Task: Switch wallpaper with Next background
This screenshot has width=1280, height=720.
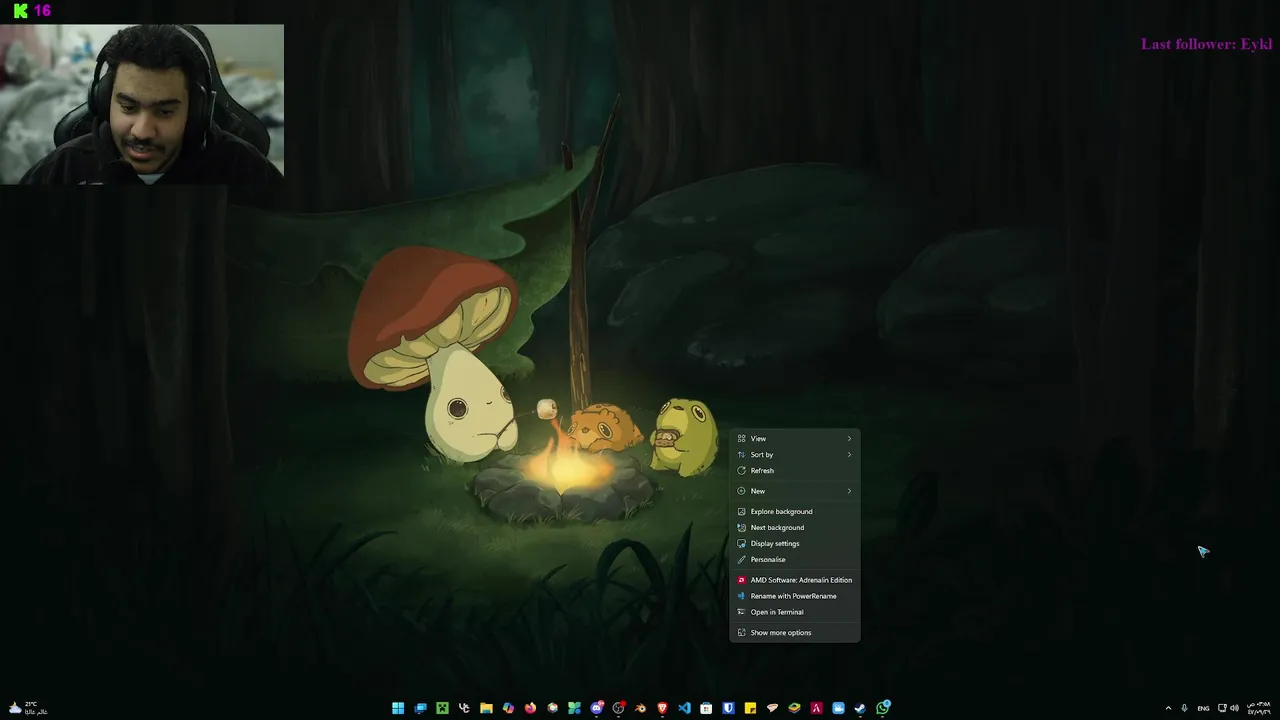Action: [795, 527]
